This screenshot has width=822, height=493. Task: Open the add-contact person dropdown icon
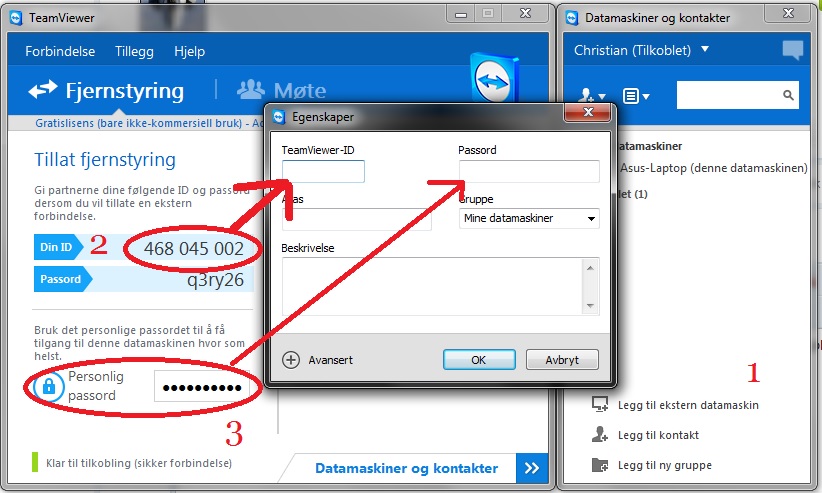coord(592,96)
